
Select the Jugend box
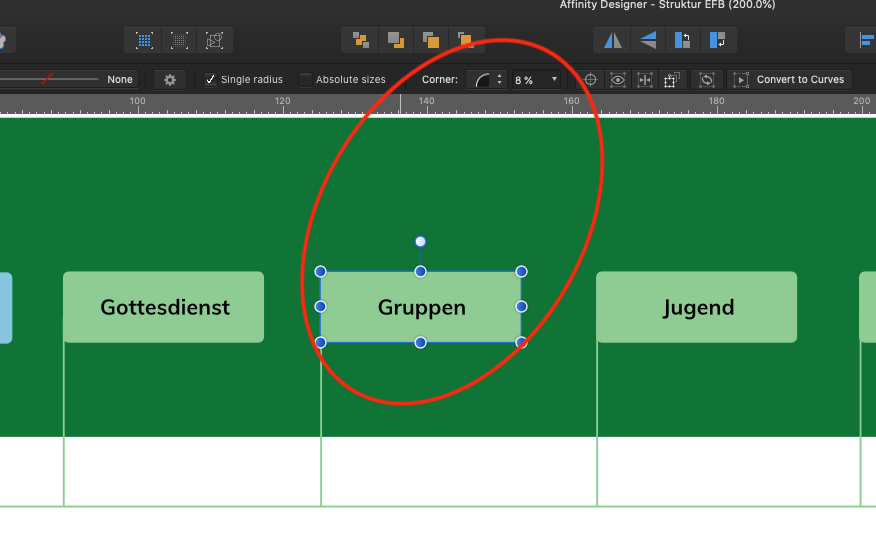(697, 307)
